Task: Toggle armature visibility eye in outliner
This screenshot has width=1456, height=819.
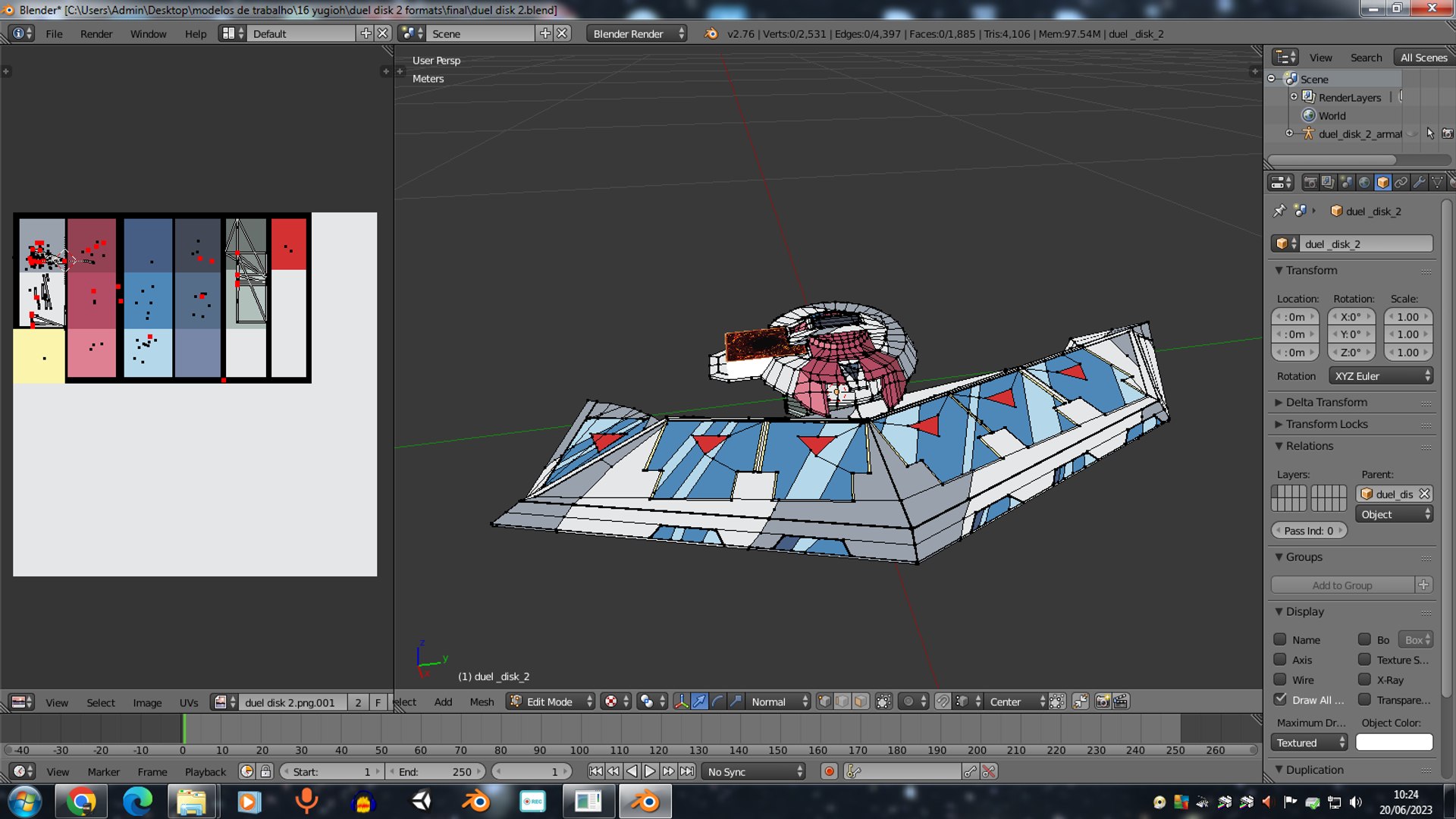Action: pos(1412,133)
